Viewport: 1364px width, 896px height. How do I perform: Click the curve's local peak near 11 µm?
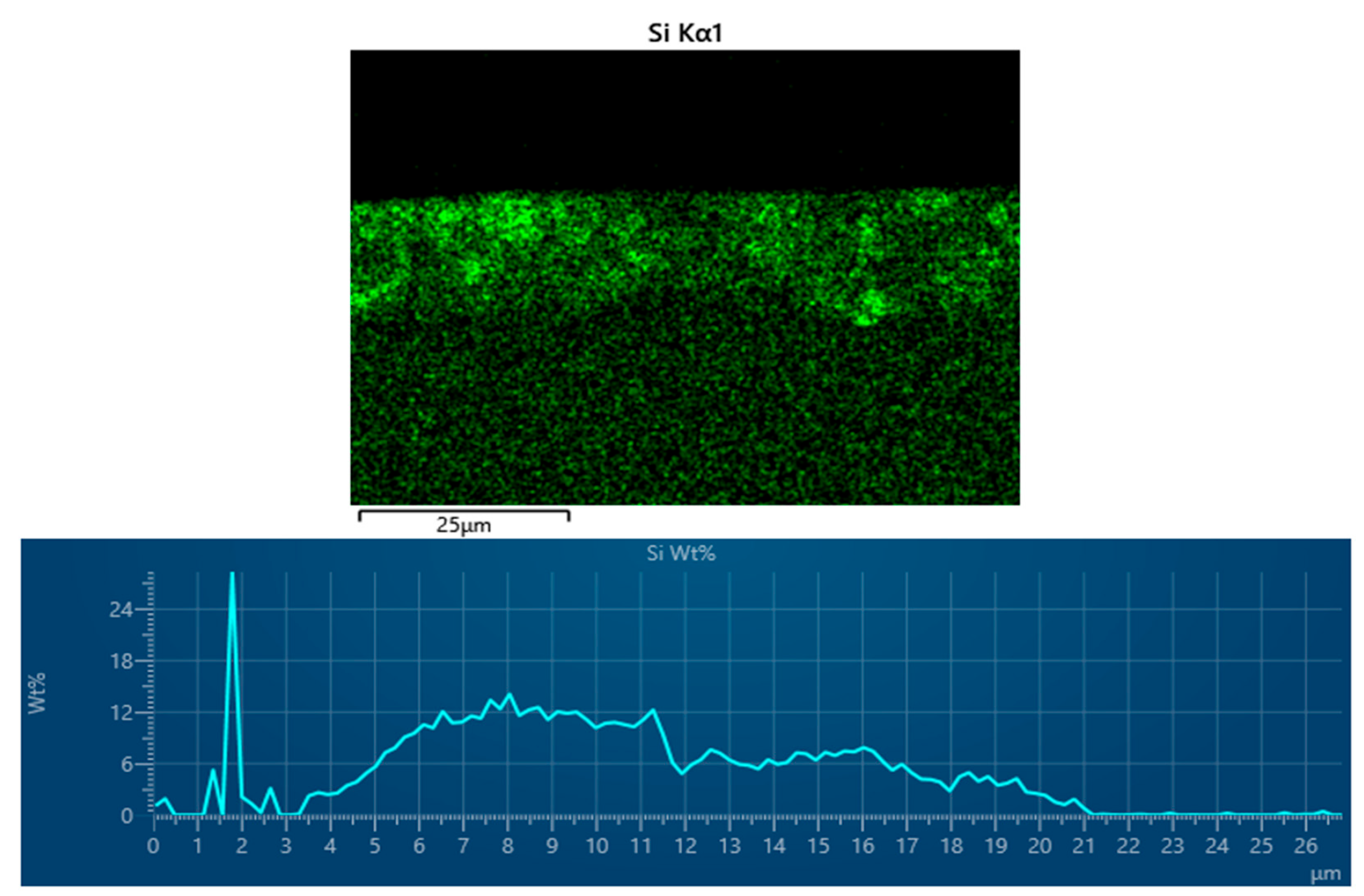pos(653,710)
